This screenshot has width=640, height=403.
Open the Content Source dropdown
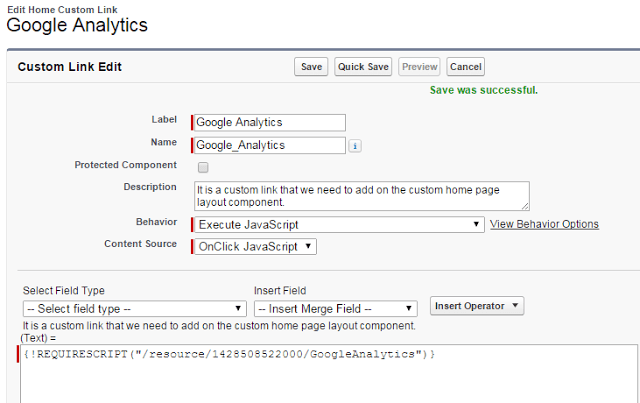tap(255, 247)
